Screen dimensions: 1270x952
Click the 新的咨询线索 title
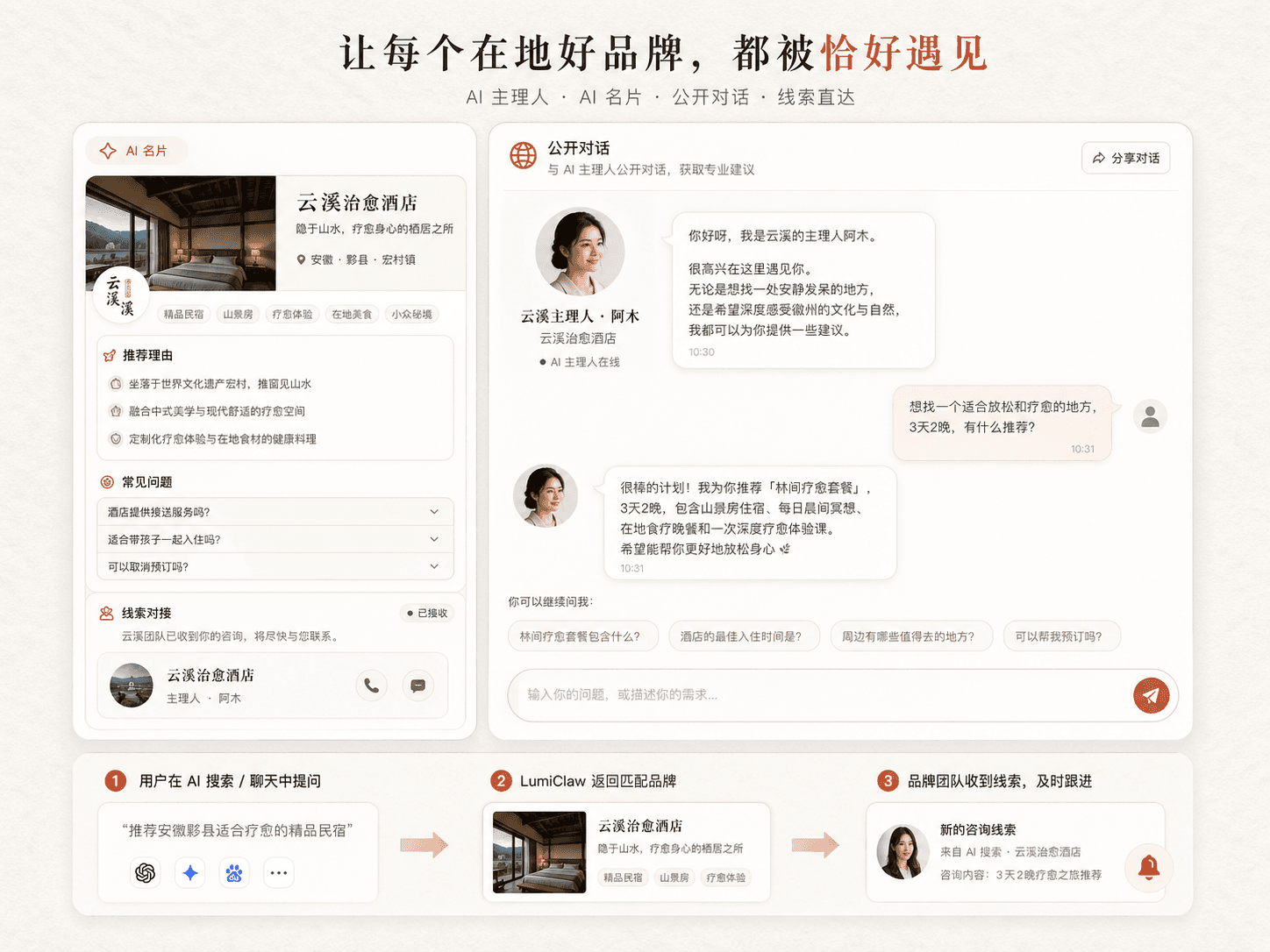pos(978,829)
